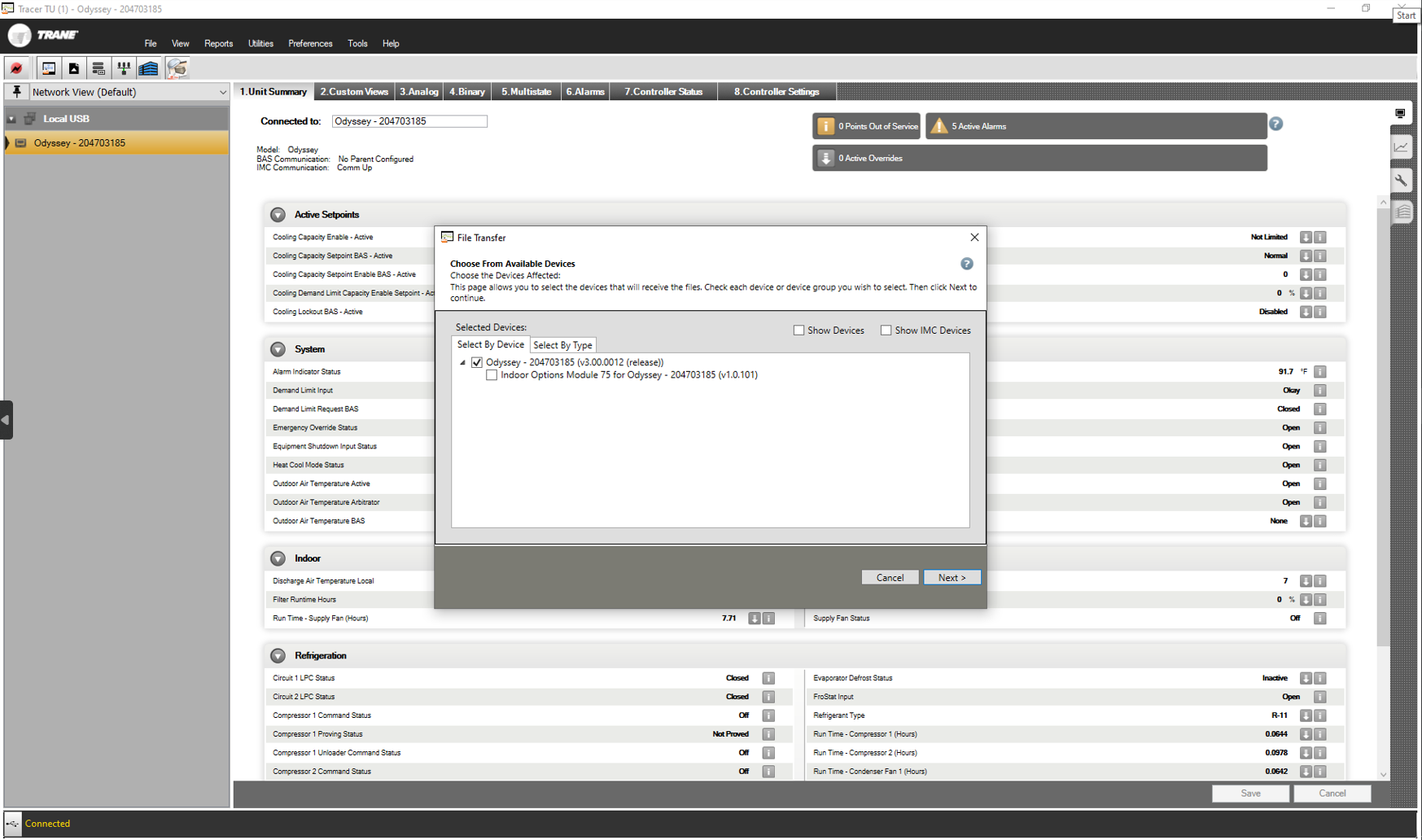Image resolution: width=1422 pixels, height=840 pixels.
Task: Click info icon for Compressor 1 Proving Status
Action: (768, 734)
